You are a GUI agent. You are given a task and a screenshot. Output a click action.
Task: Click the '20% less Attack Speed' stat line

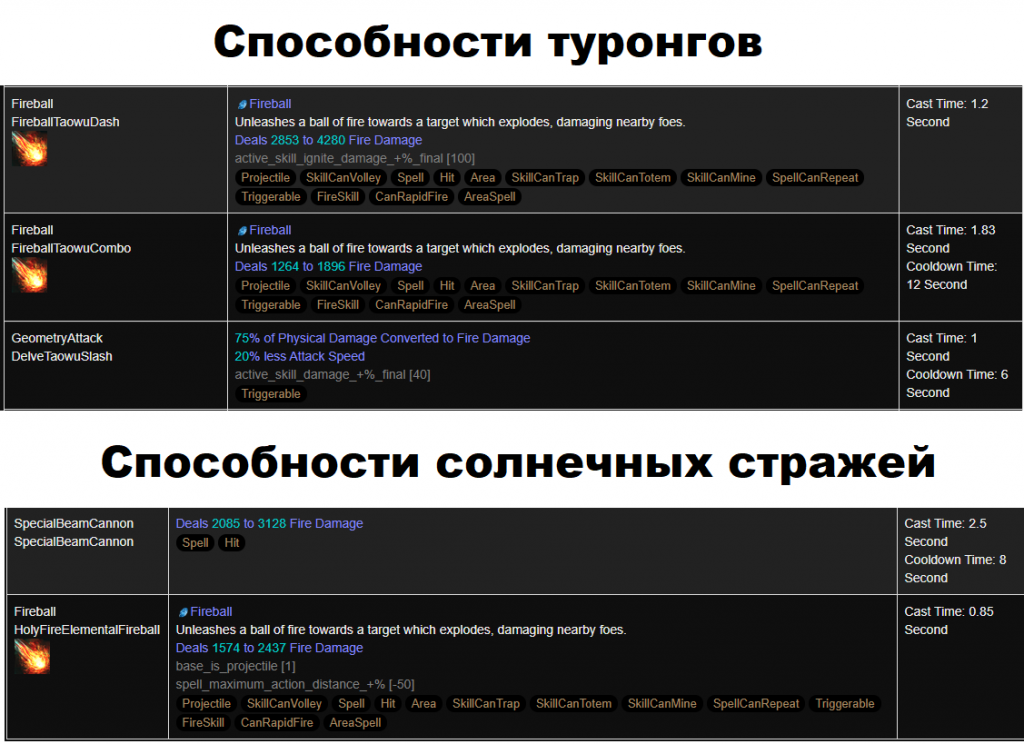pos(300,356)
